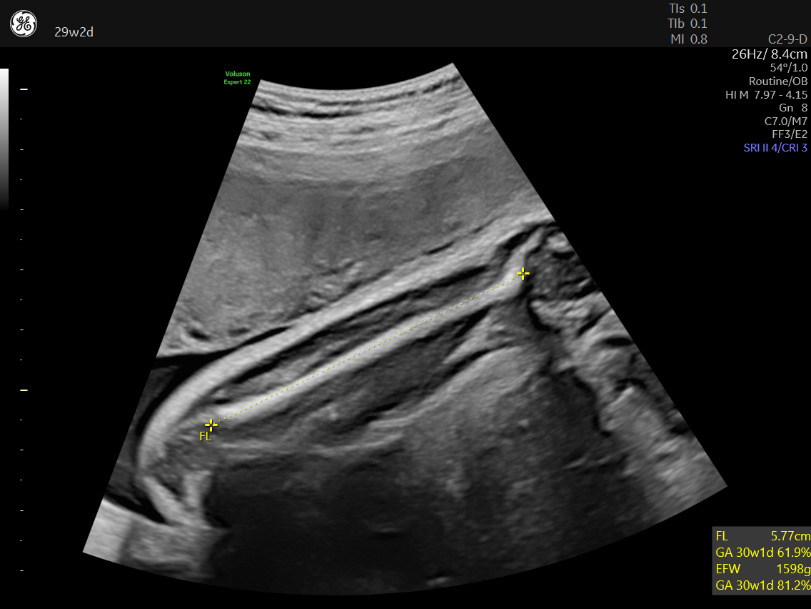The width and height of the screenshot is (811, 609).
Task: Select the C2-9-D probe label
Action: (x=787, y=39)
